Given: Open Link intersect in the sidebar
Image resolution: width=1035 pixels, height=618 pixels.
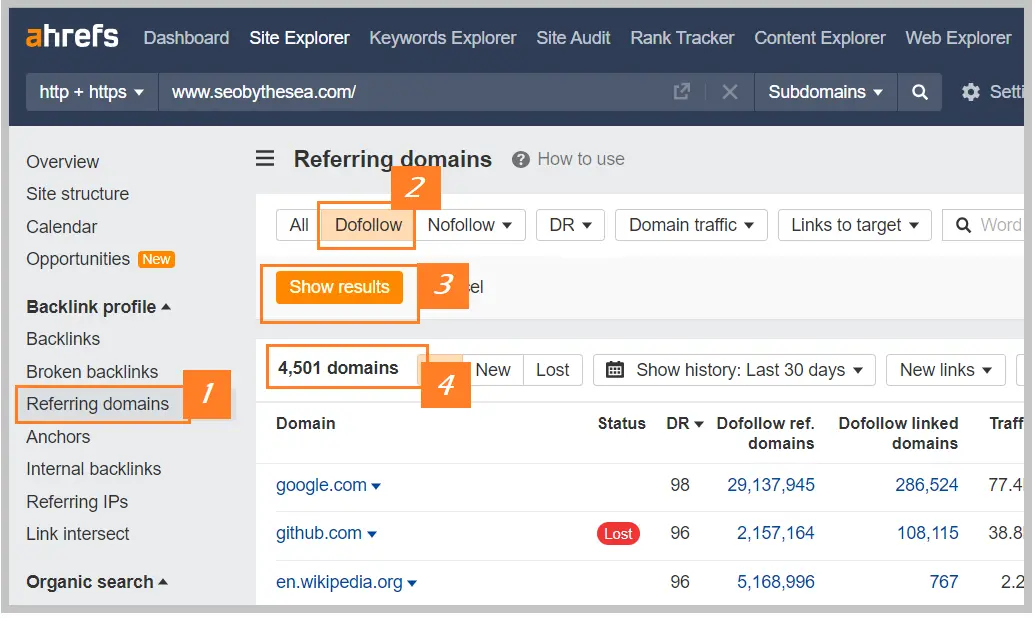Looking at the screenshot, I should (x=78, y=533).
